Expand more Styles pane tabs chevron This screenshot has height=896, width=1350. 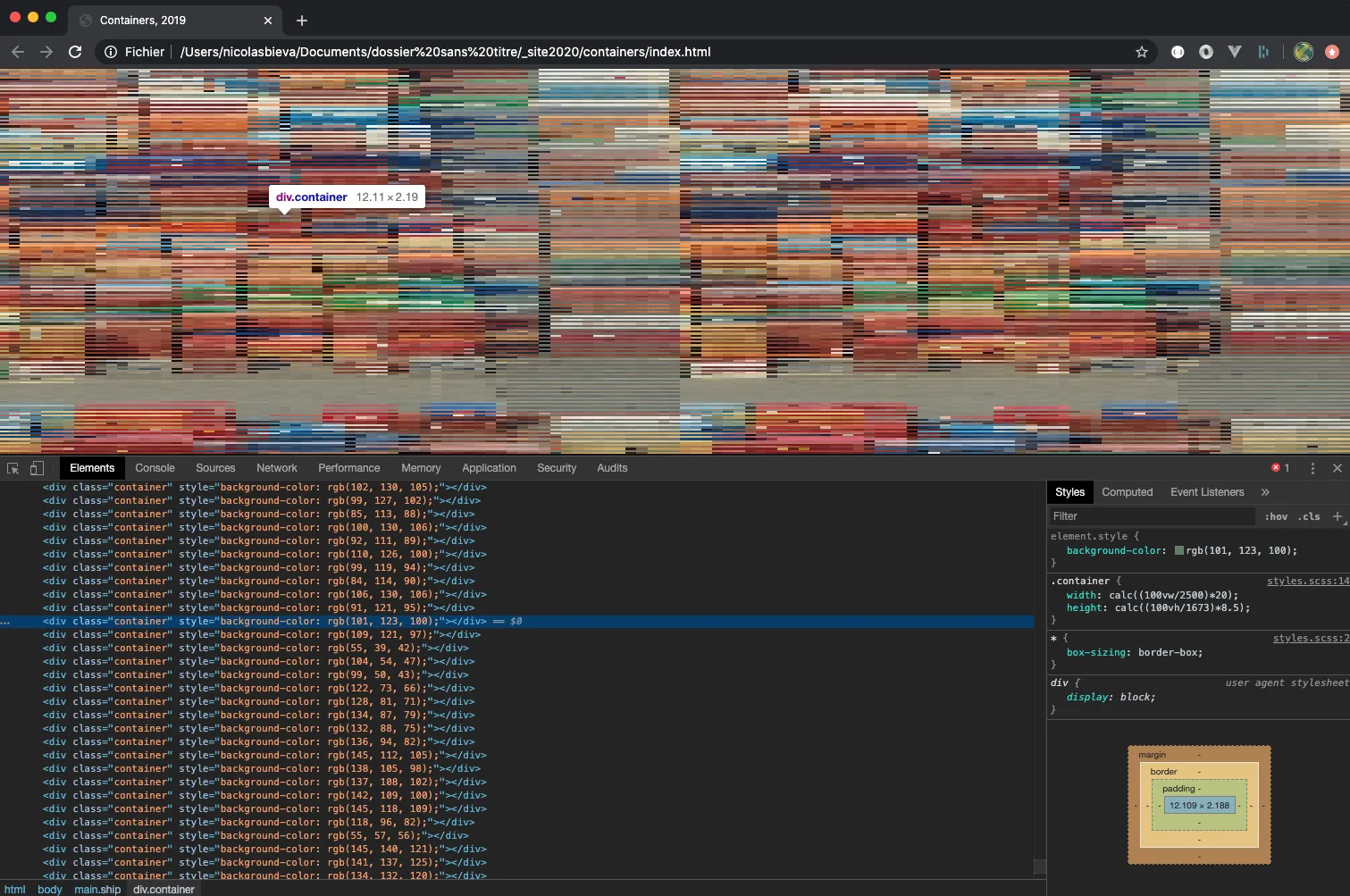[1265, 492]
